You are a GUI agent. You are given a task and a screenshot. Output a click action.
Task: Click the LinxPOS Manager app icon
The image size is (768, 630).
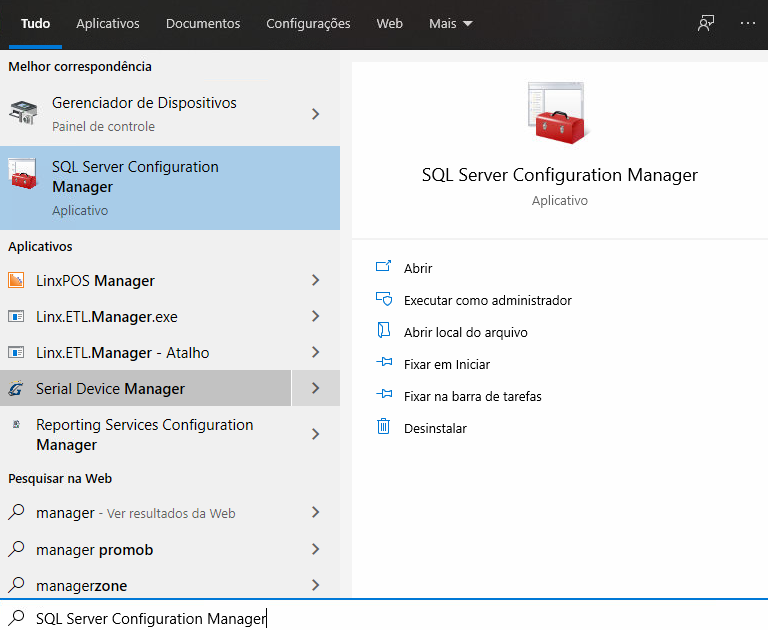pyautogui.click(x=16, y=281)
